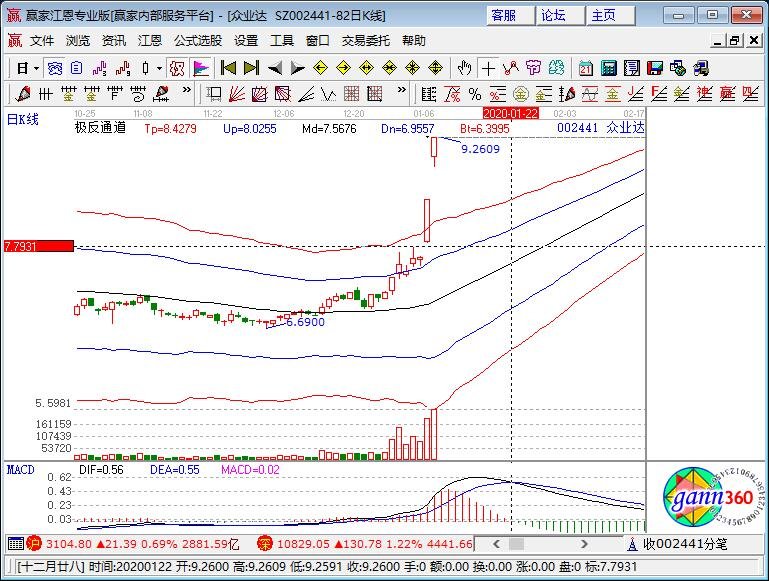Screen dimensions: 769x581
Task: Click the 沪 Shanghai index badge
Action: point(34,543)
